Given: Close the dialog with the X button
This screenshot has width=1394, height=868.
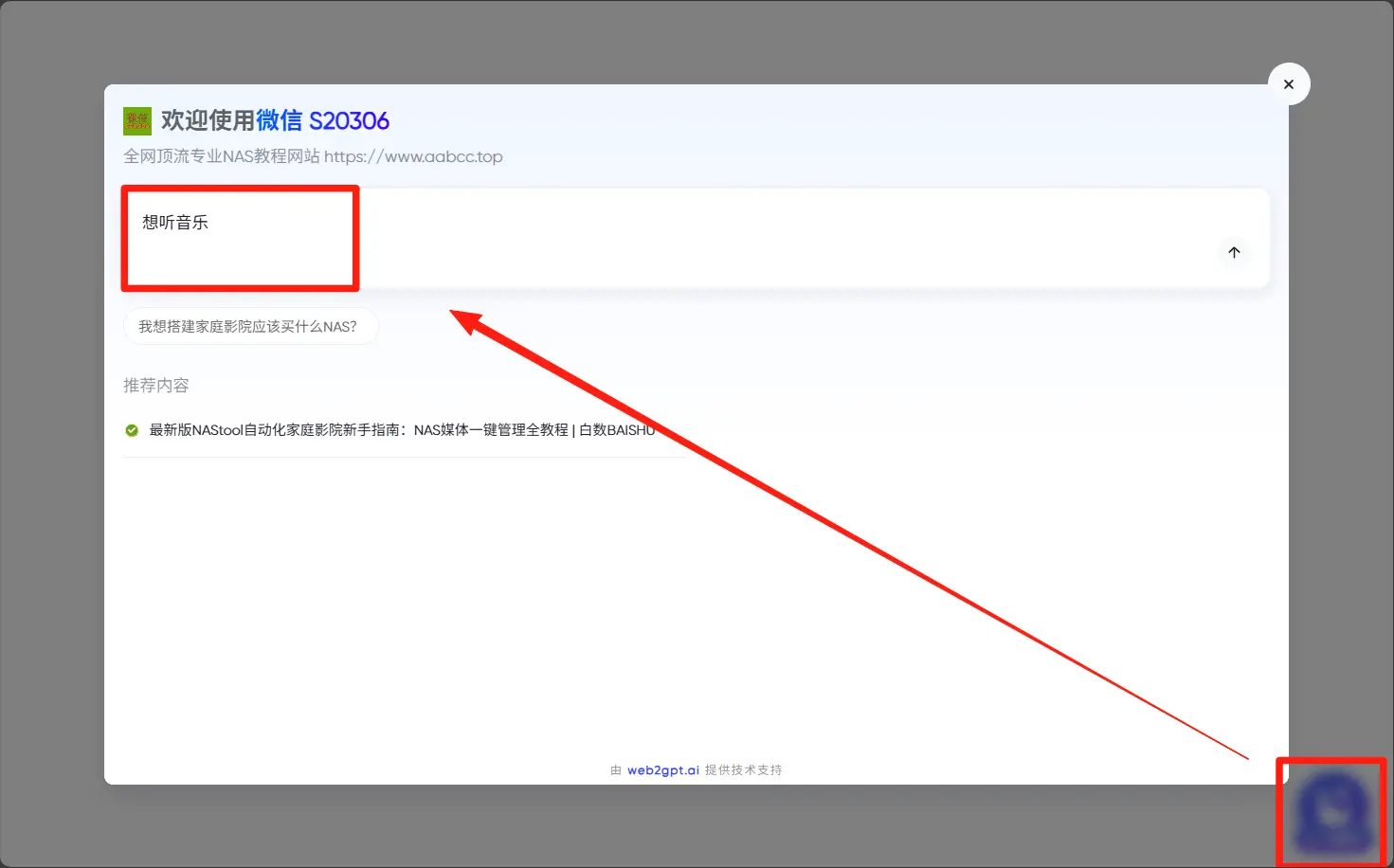Looking at the screenshot, I should 1288,84.
